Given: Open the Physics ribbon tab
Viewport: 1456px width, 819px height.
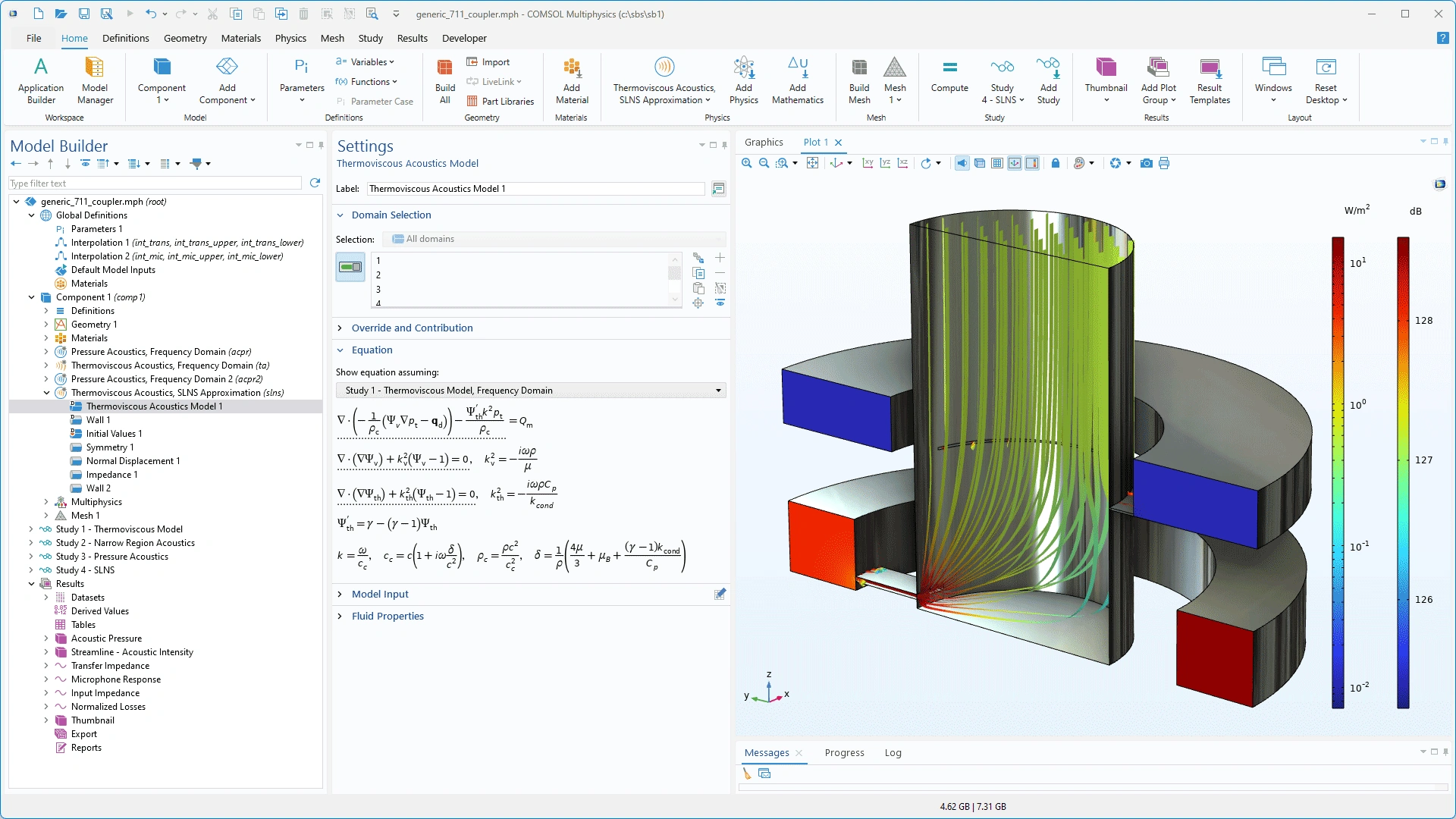Looking at the screenshot, I should point(290,38).
